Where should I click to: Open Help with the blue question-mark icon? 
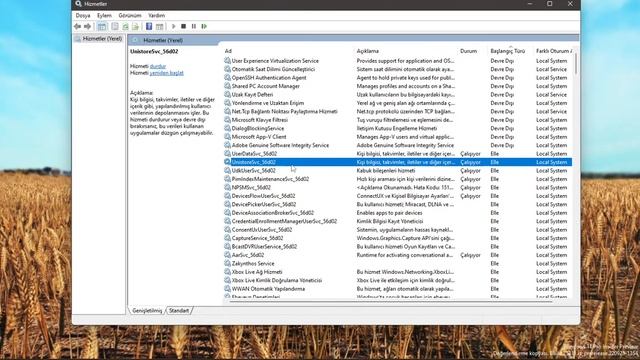point(149,27)
